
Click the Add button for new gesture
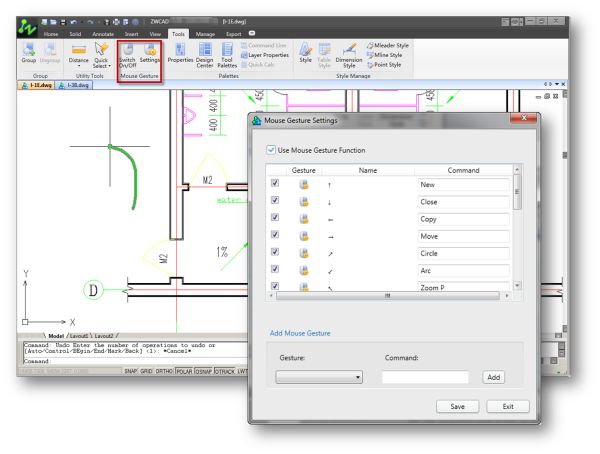click(493, 377)
